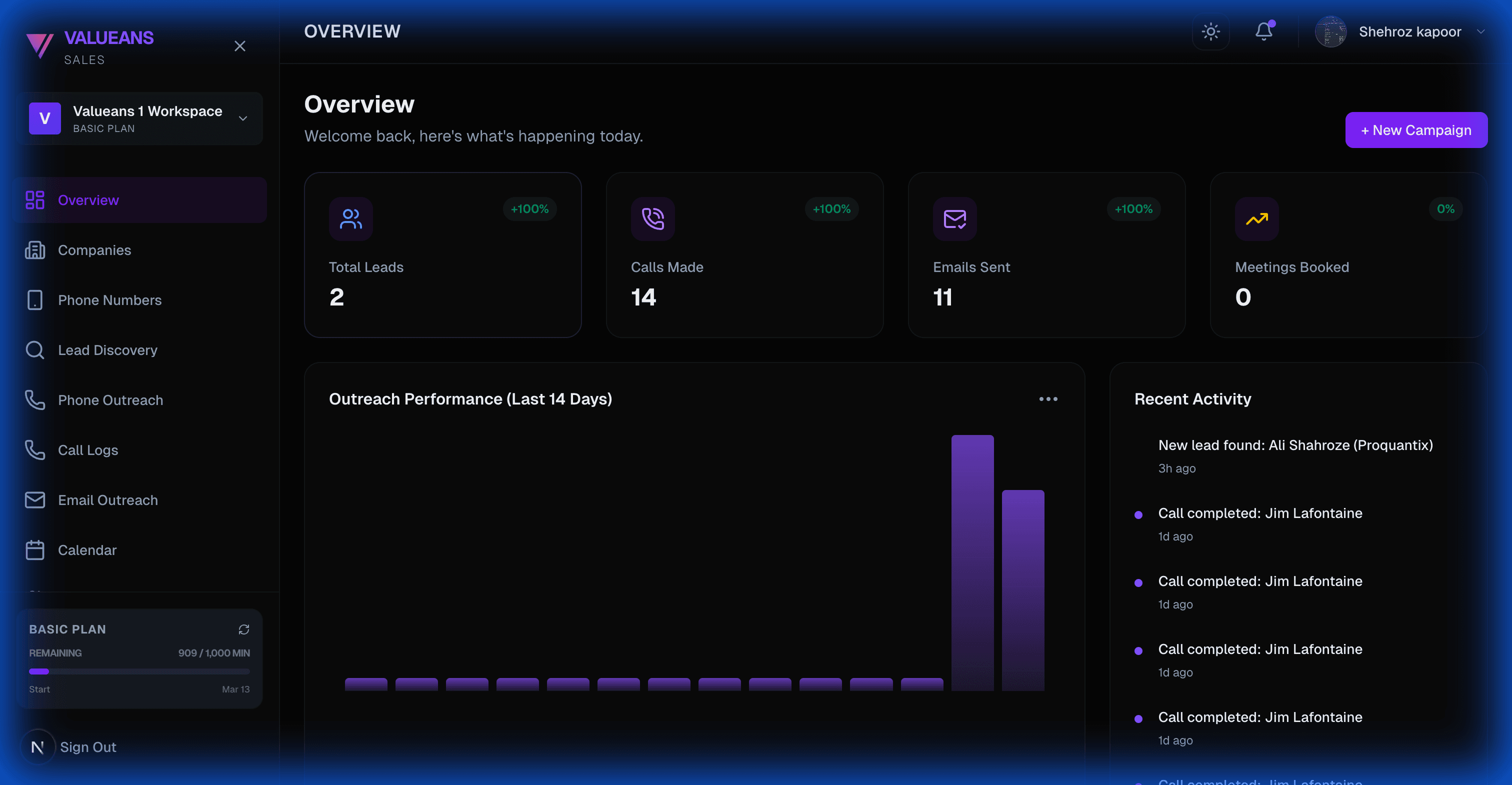This screenshot has height=785, width=1512.
Task: Open Lead Discovery search
Action: pyautogui.click(x=107, y=350)
